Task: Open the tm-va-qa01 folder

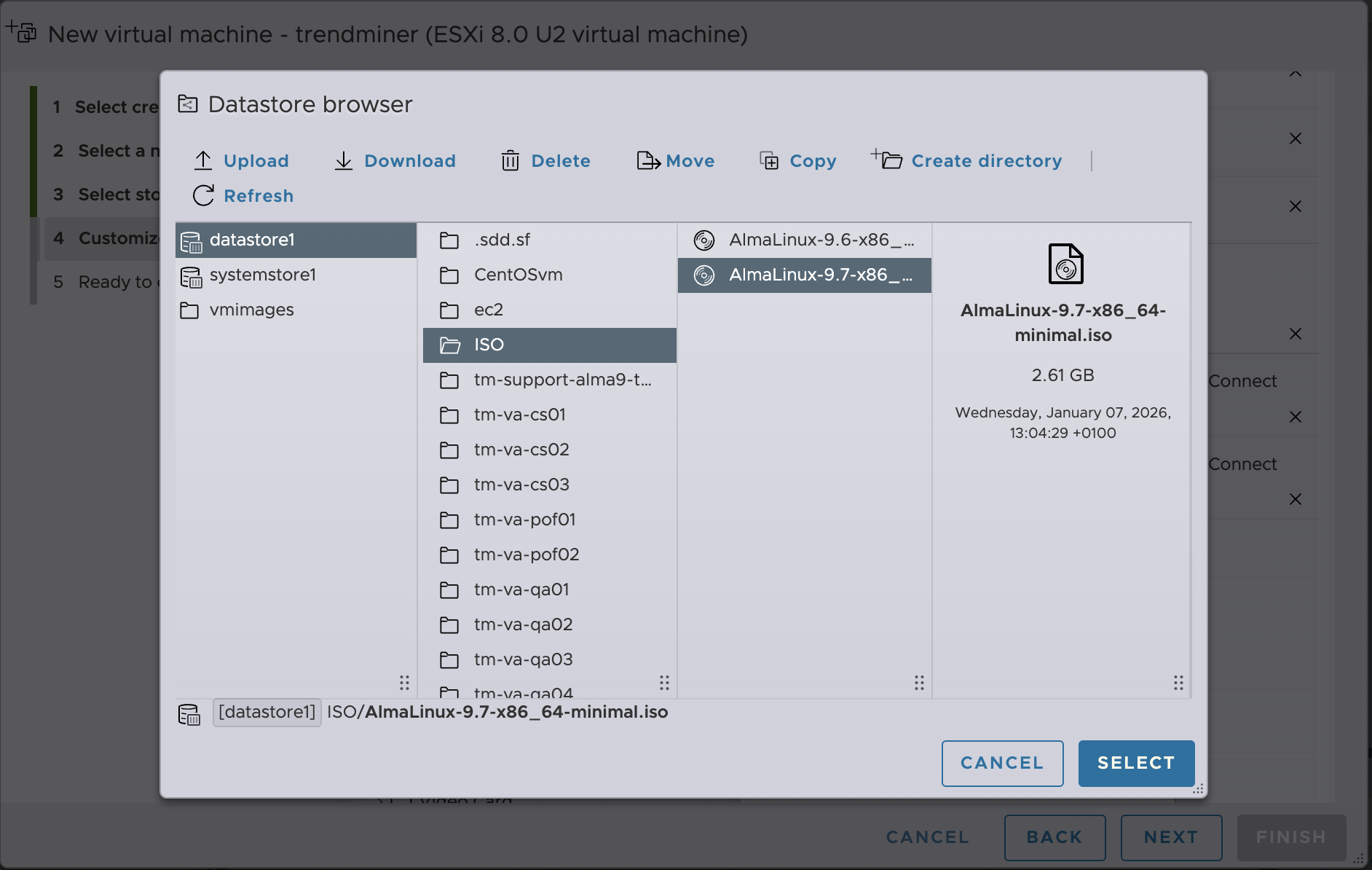Action: pos(521,589)
